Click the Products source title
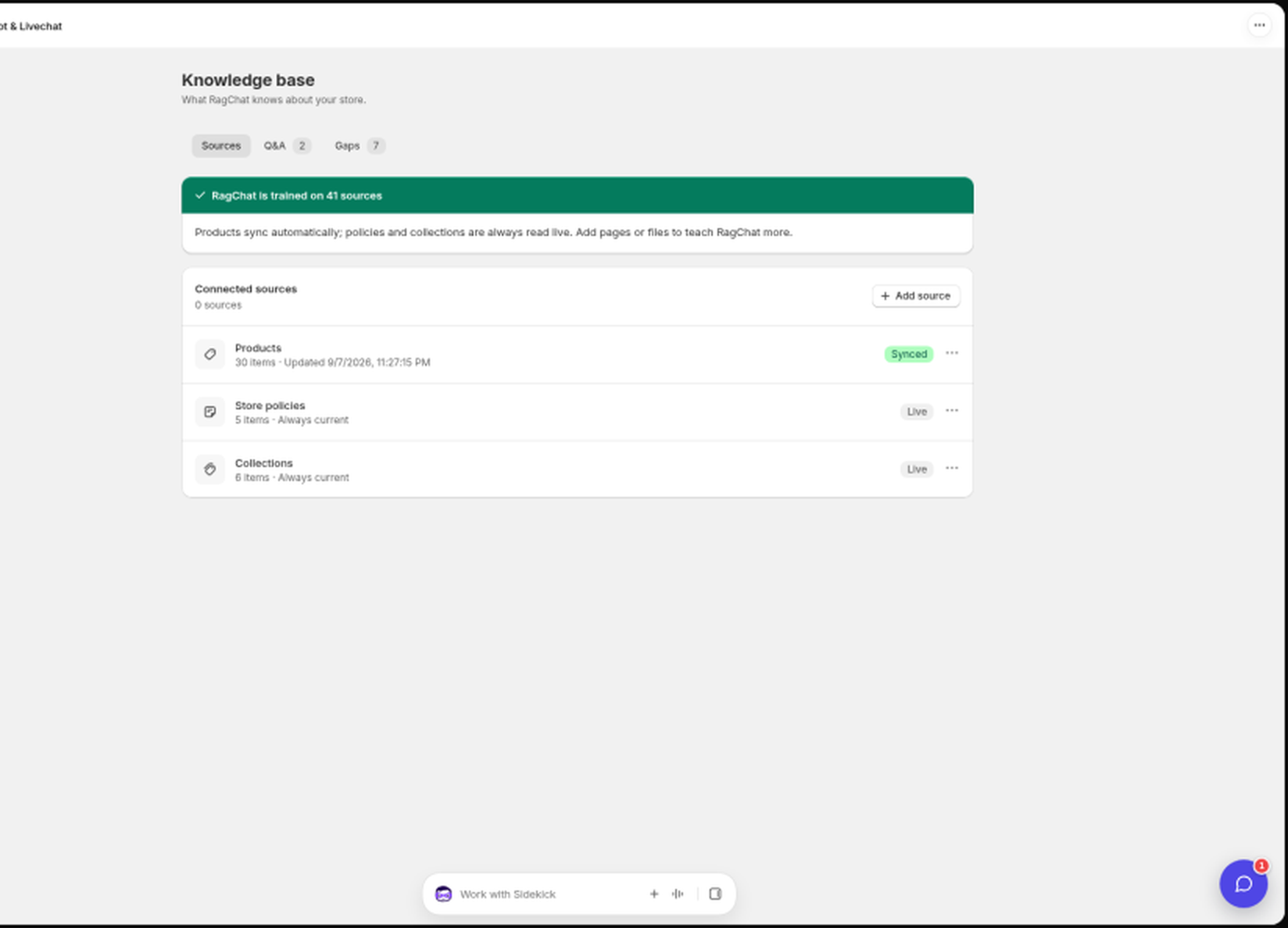The width and height of the screenshot is (1288, 928). coord(258,348)
